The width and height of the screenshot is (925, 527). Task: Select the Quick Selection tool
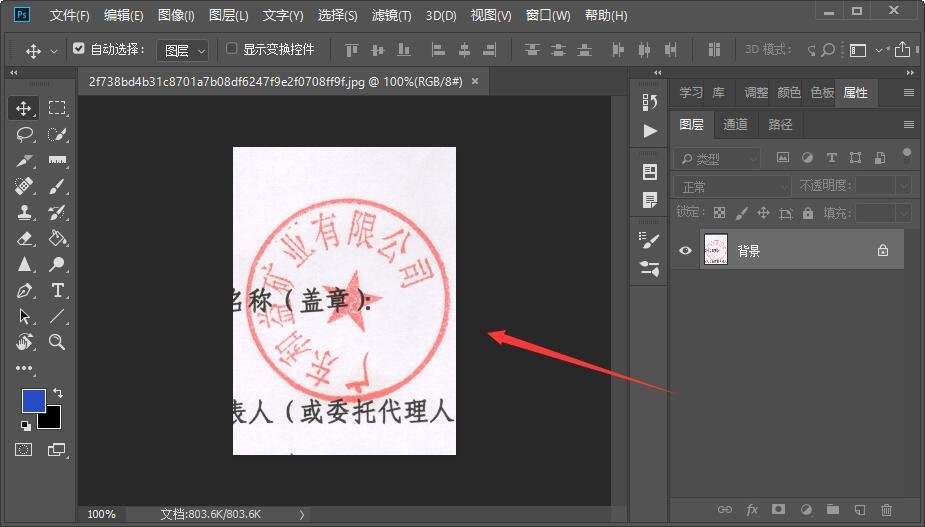point(57,135)
